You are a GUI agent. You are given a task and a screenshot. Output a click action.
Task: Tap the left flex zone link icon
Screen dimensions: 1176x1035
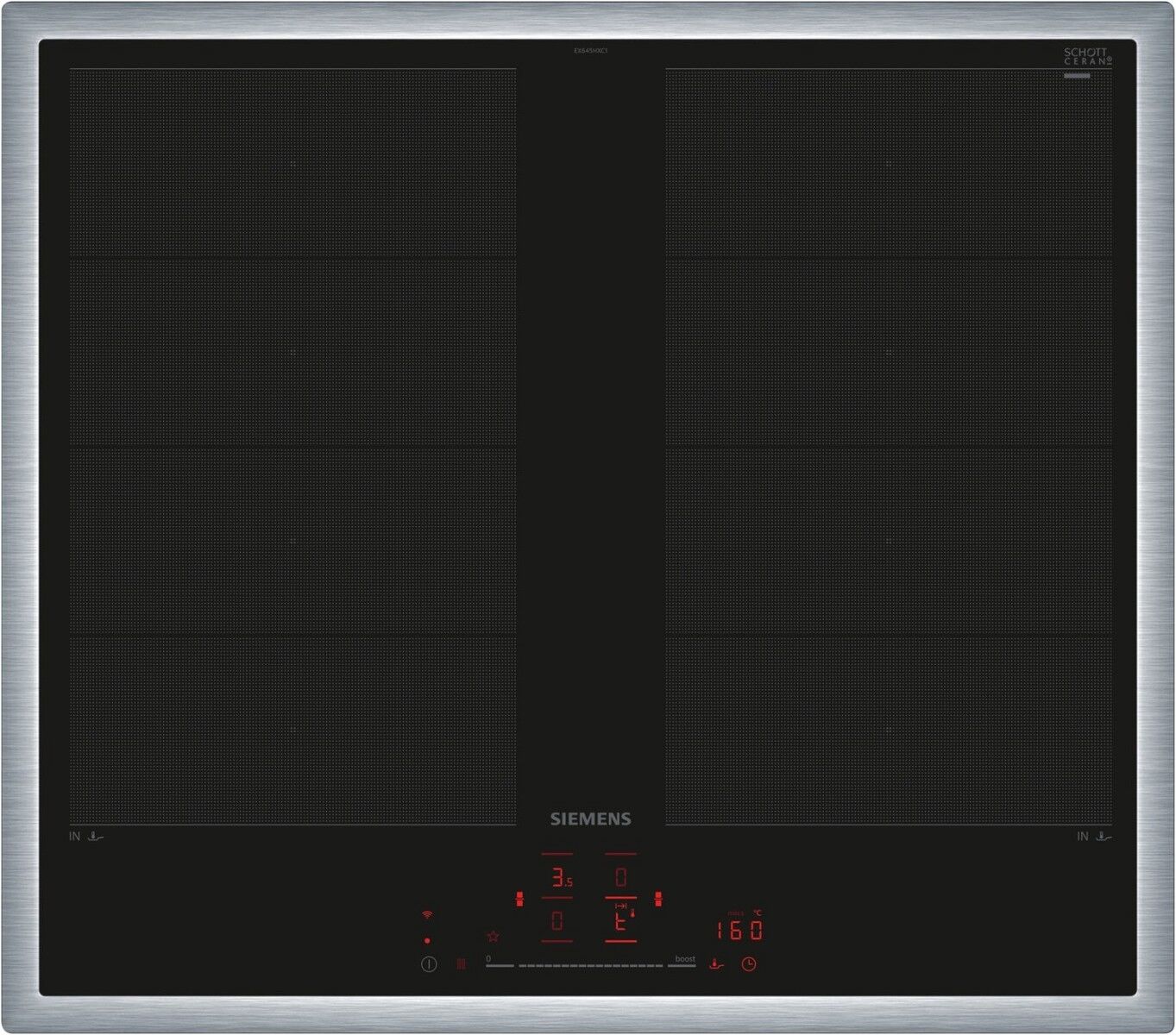pyautogui.click(x=519, y=900)
